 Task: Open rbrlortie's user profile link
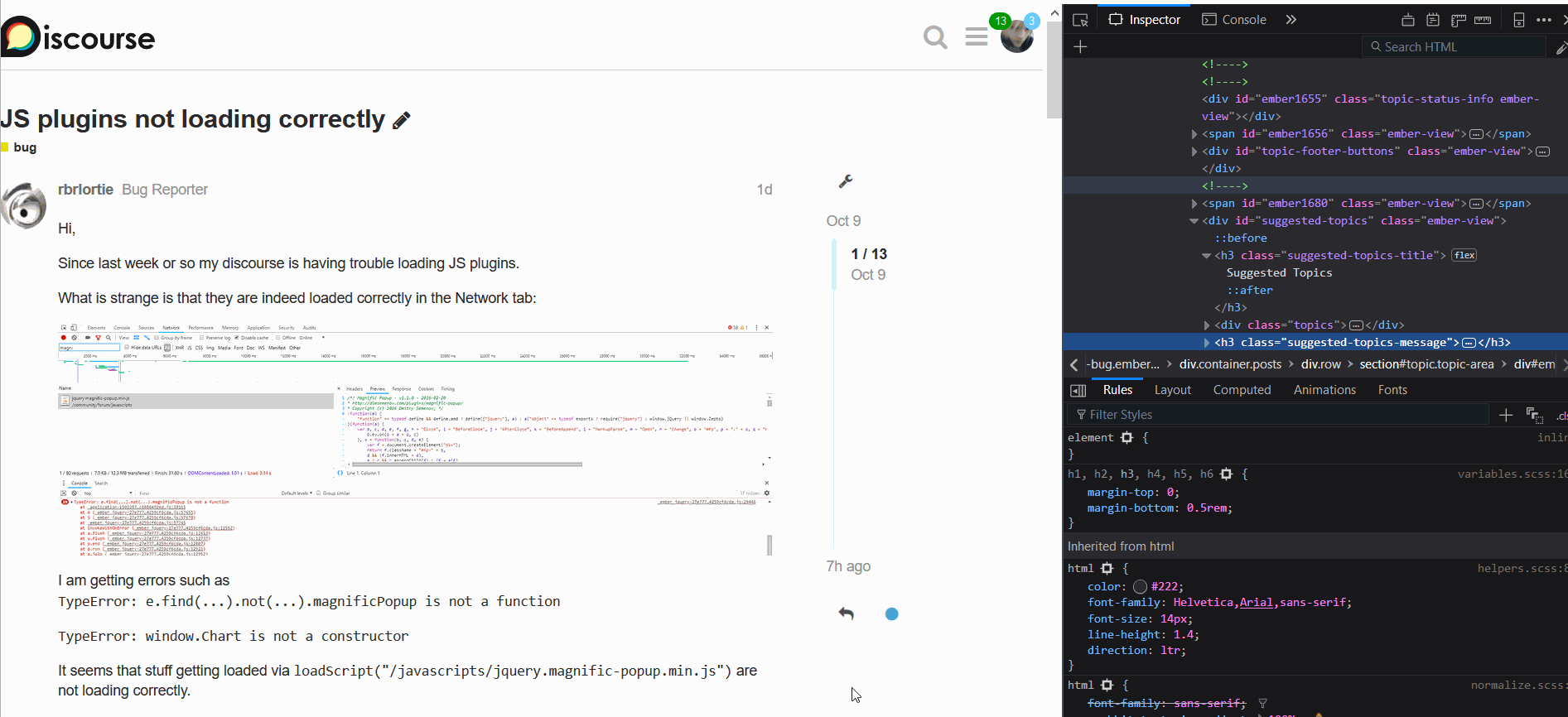point(85,190)
